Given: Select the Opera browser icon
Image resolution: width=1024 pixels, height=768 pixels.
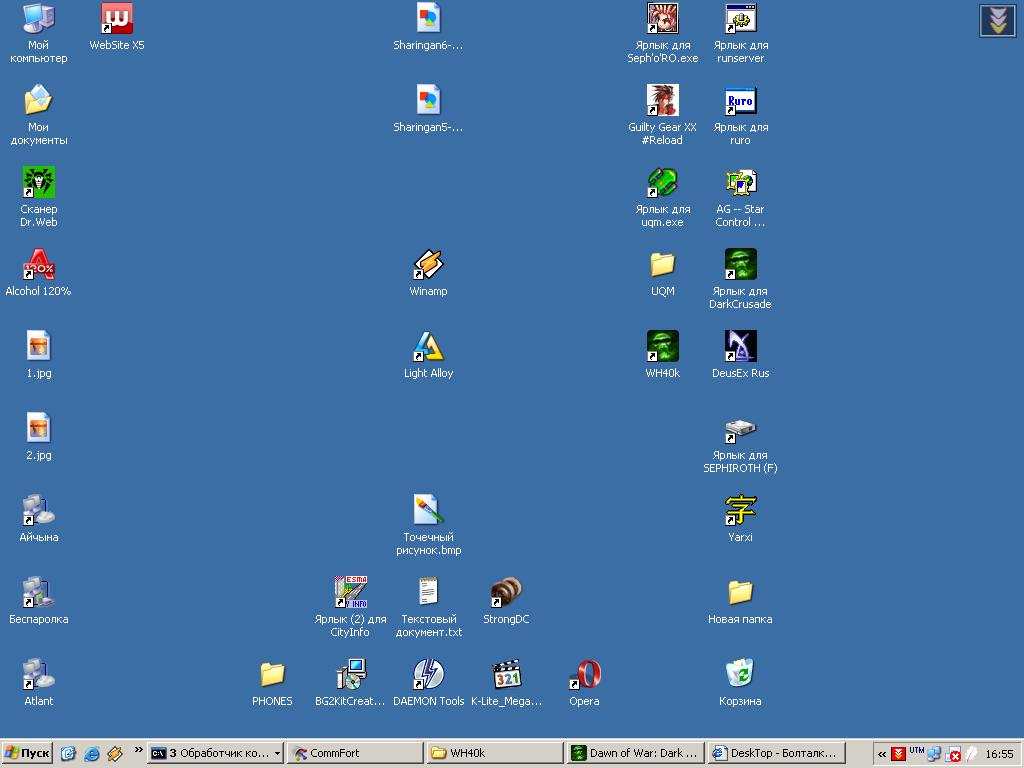Looking at the screenshot, I should tap(584, 675).
